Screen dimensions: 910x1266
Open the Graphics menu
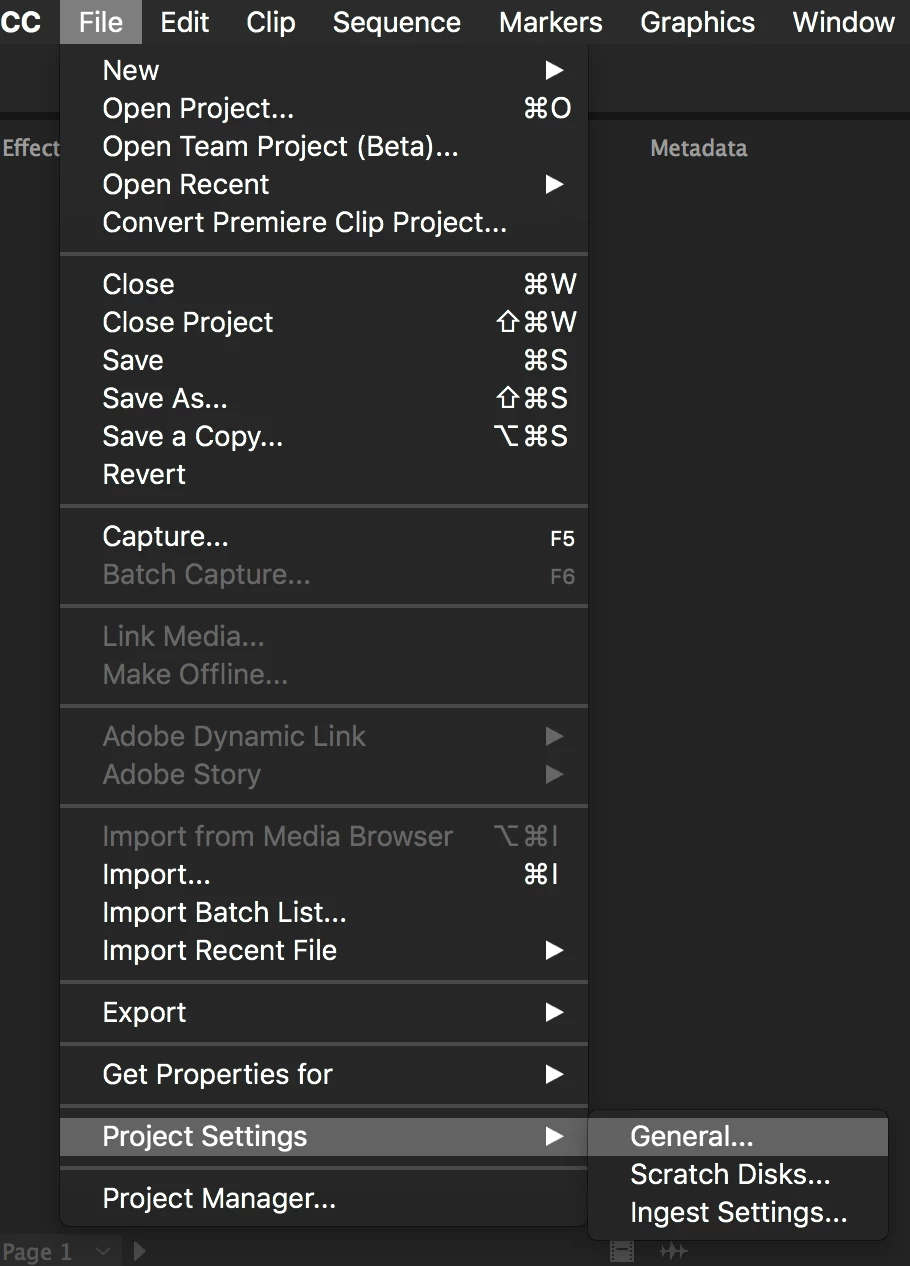698,22
